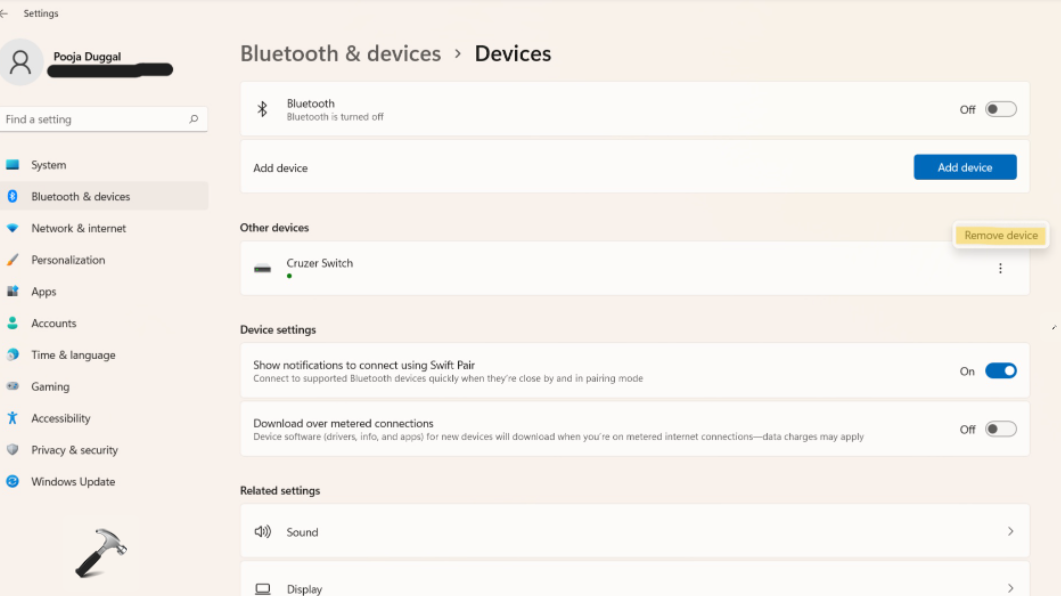Click the user profile avatar icon

tap(22, 63)
